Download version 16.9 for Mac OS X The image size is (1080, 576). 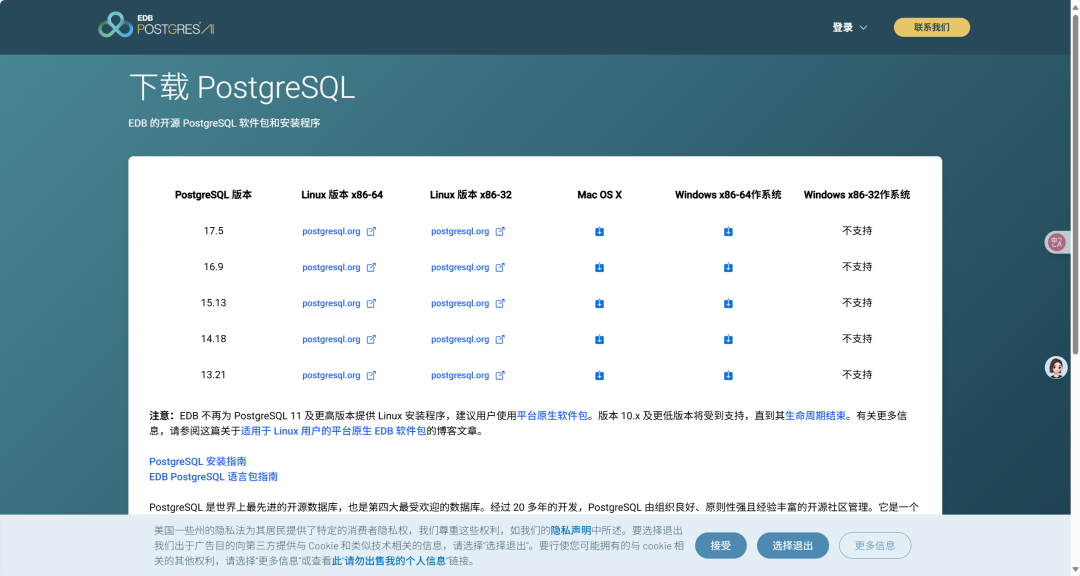click(599, 267)
